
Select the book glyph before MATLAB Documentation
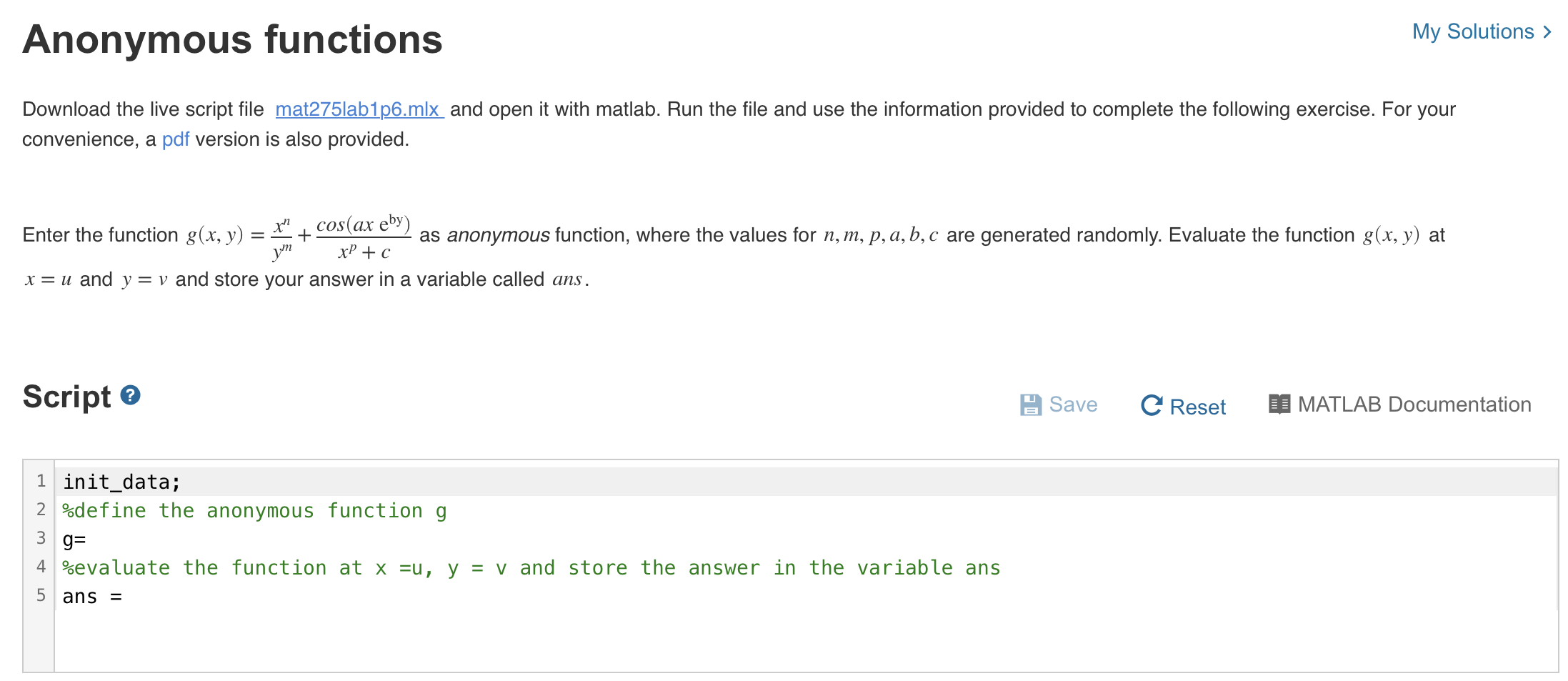pyautogui.click(x=1279, y=403)
